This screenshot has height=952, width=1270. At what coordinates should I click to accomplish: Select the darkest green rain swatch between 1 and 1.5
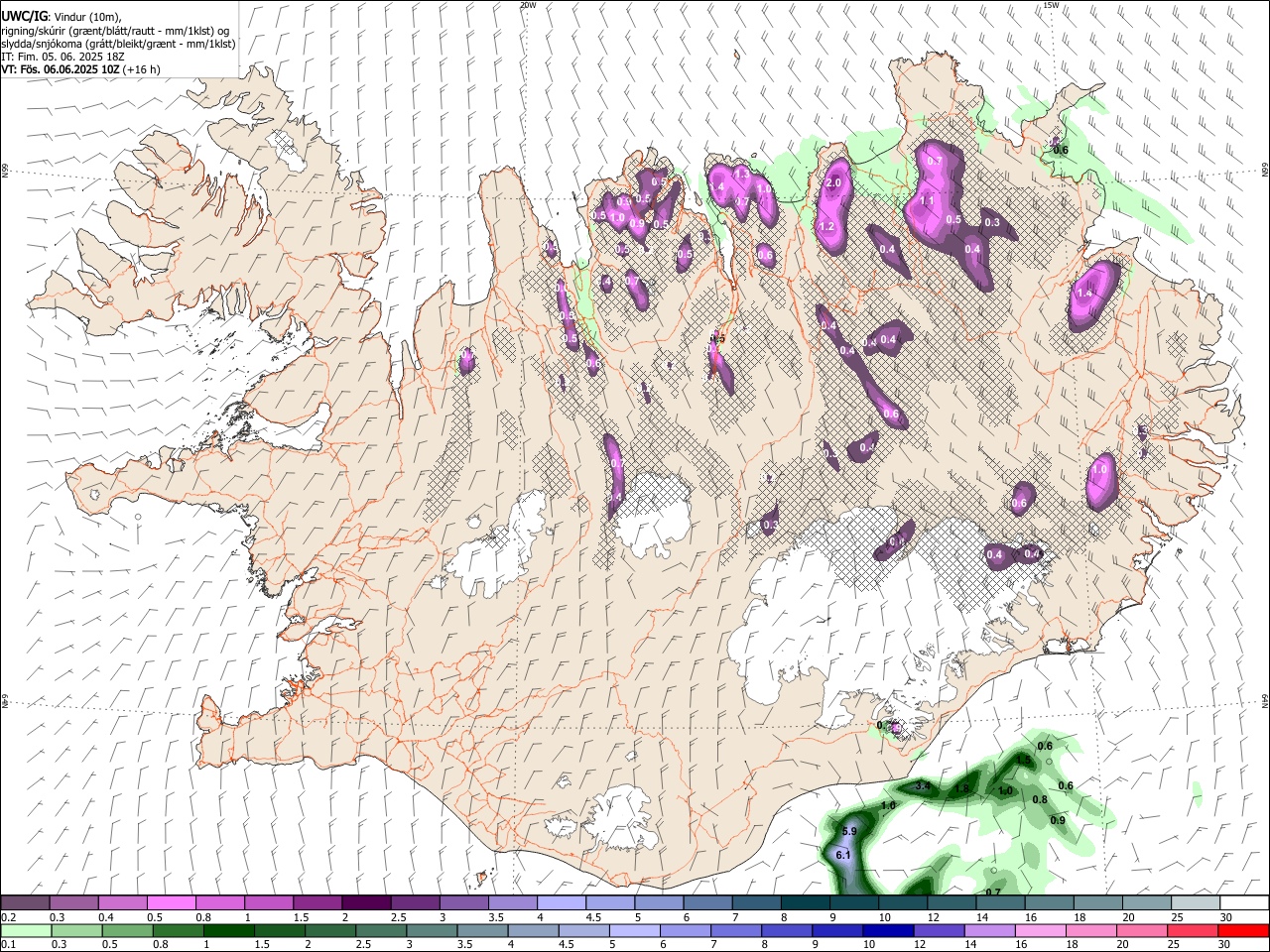(x=229, y=931)
